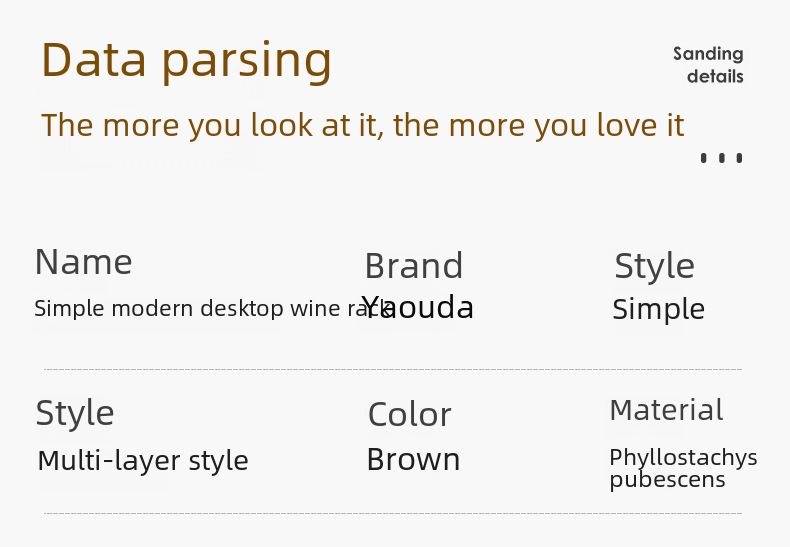790x547 pixels.
Task: Click the top-row Style label
Action: tap(654, 266)
